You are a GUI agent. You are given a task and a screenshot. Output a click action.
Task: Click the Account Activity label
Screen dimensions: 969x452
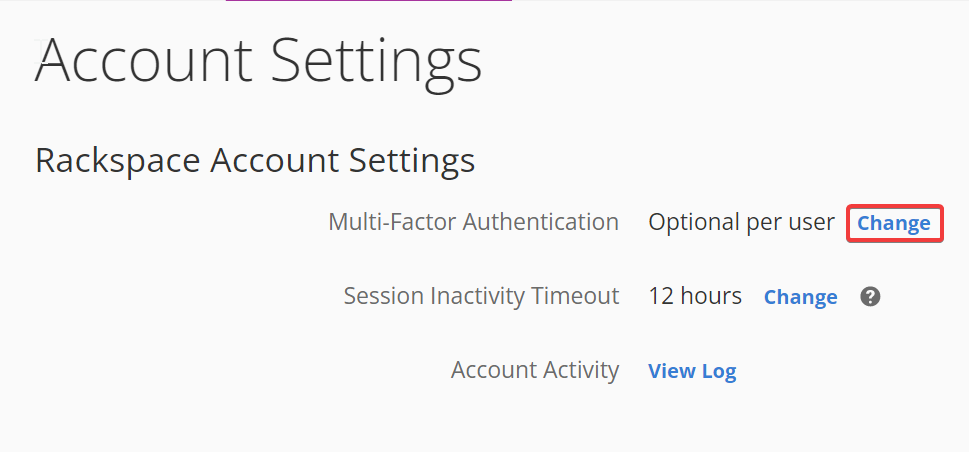tap(535, 370)
